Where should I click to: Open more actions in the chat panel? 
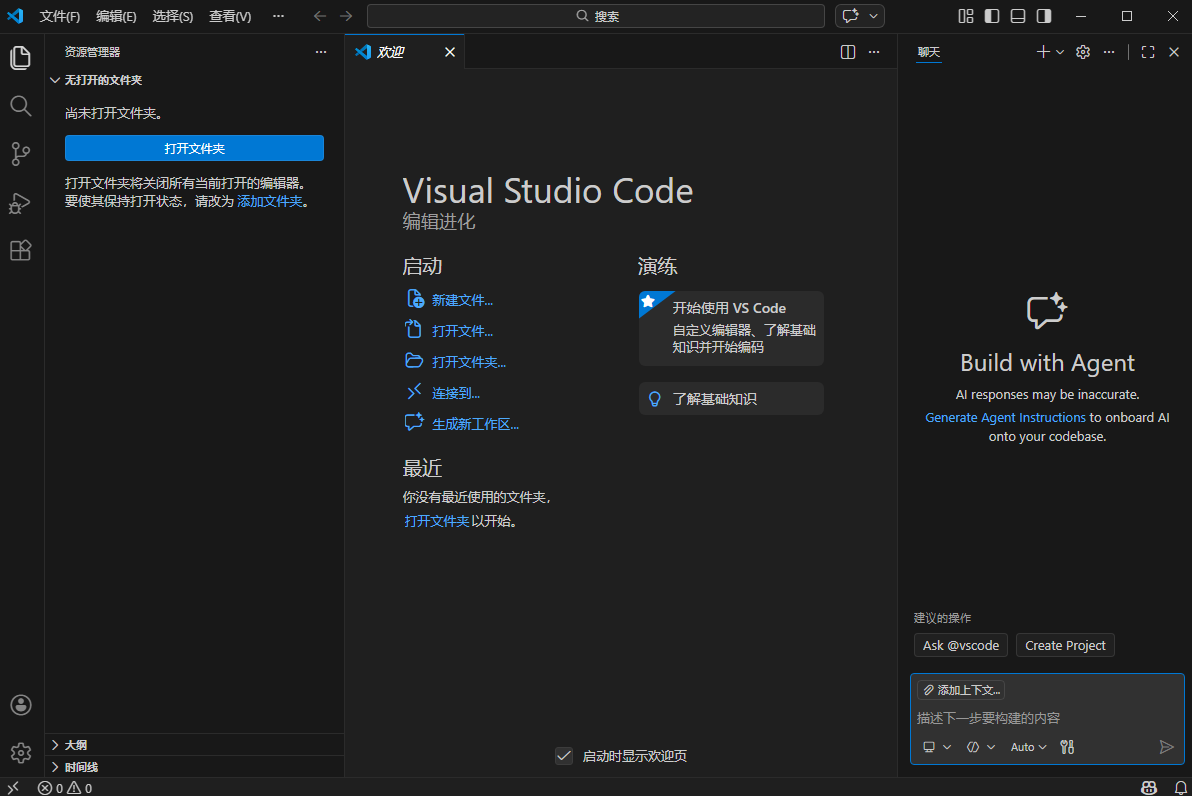coord(1108,52)
